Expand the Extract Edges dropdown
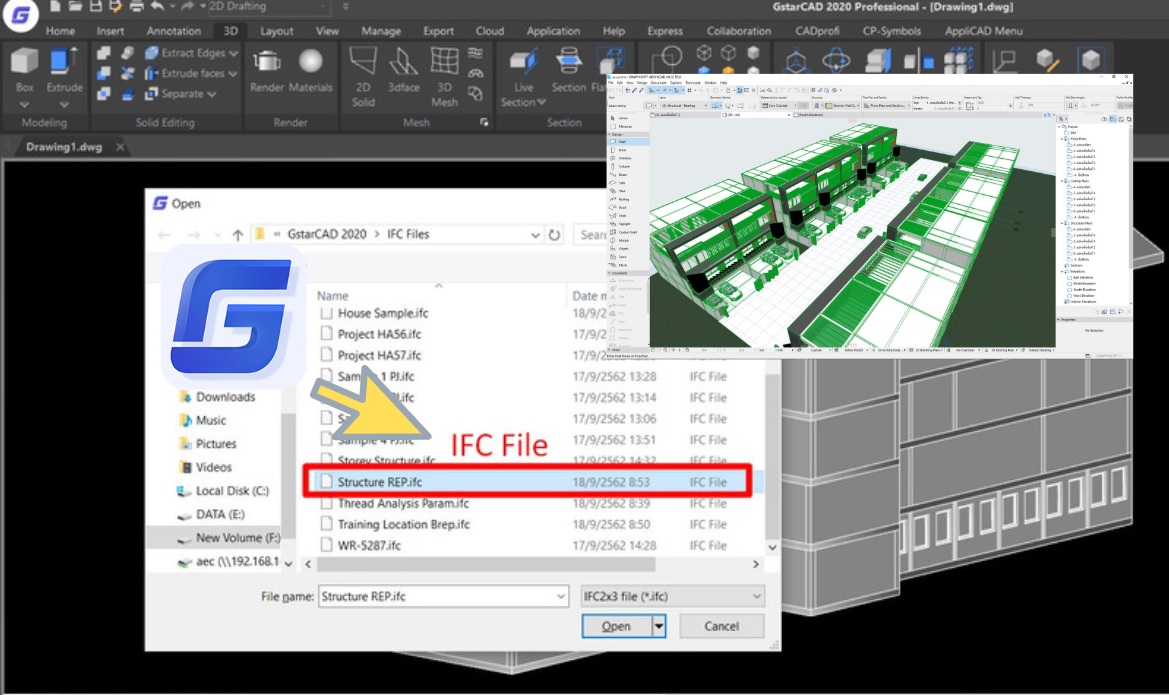The height and width of the screenshot is (695, 1169). [x=233, y=54]
